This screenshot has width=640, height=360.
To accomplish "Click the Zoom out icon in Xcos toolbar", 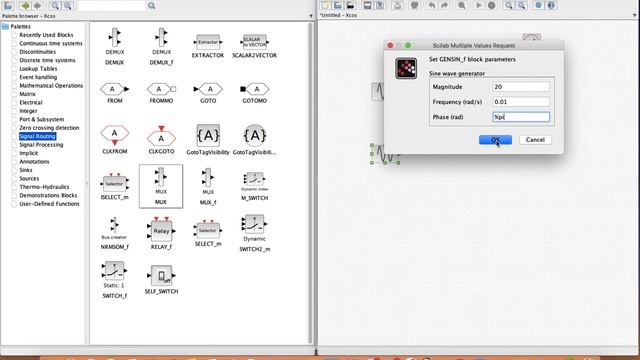I will coord(521,5).
